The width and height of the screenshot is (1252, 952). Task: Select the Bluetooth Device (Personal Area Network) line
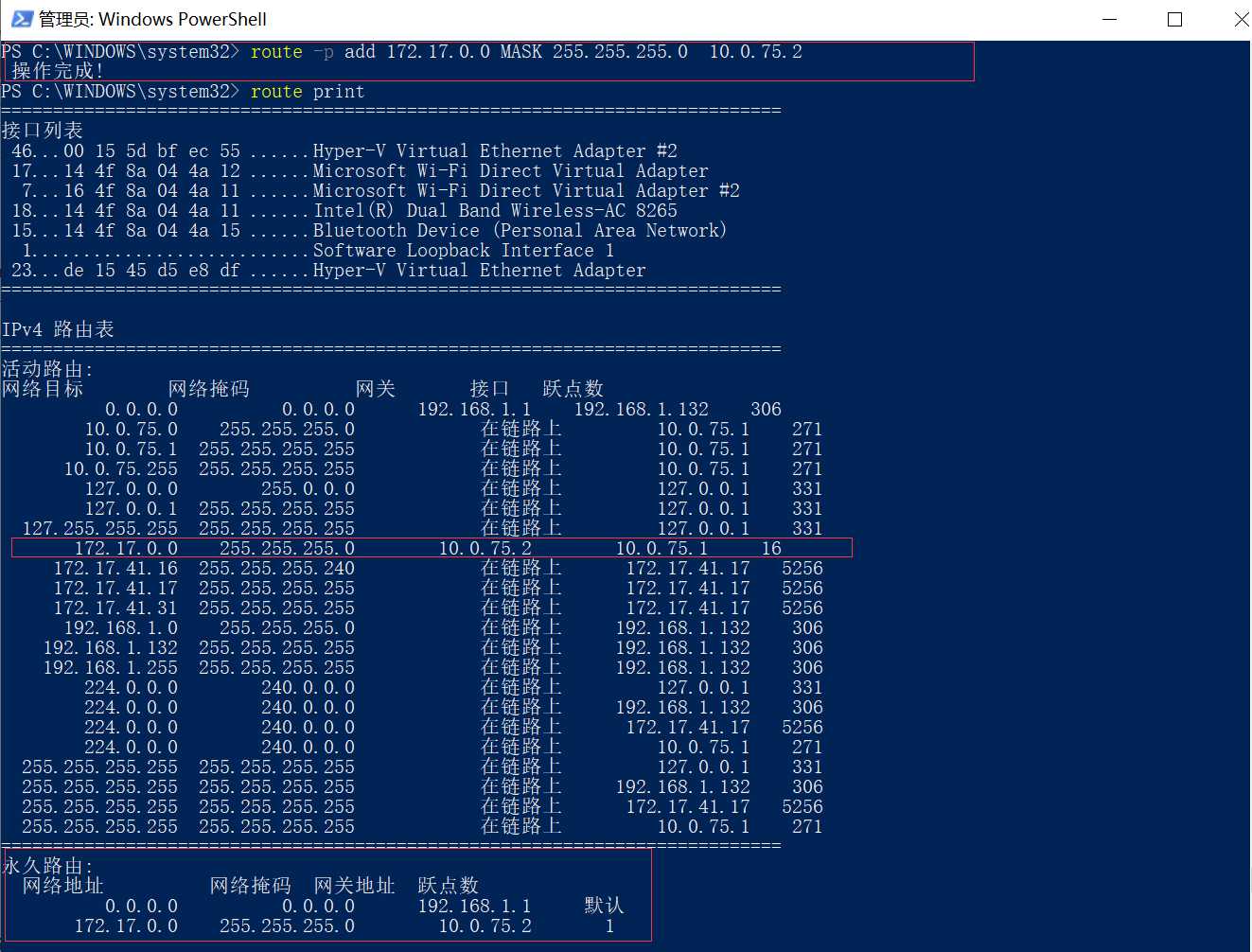click(x=369, y=231)
